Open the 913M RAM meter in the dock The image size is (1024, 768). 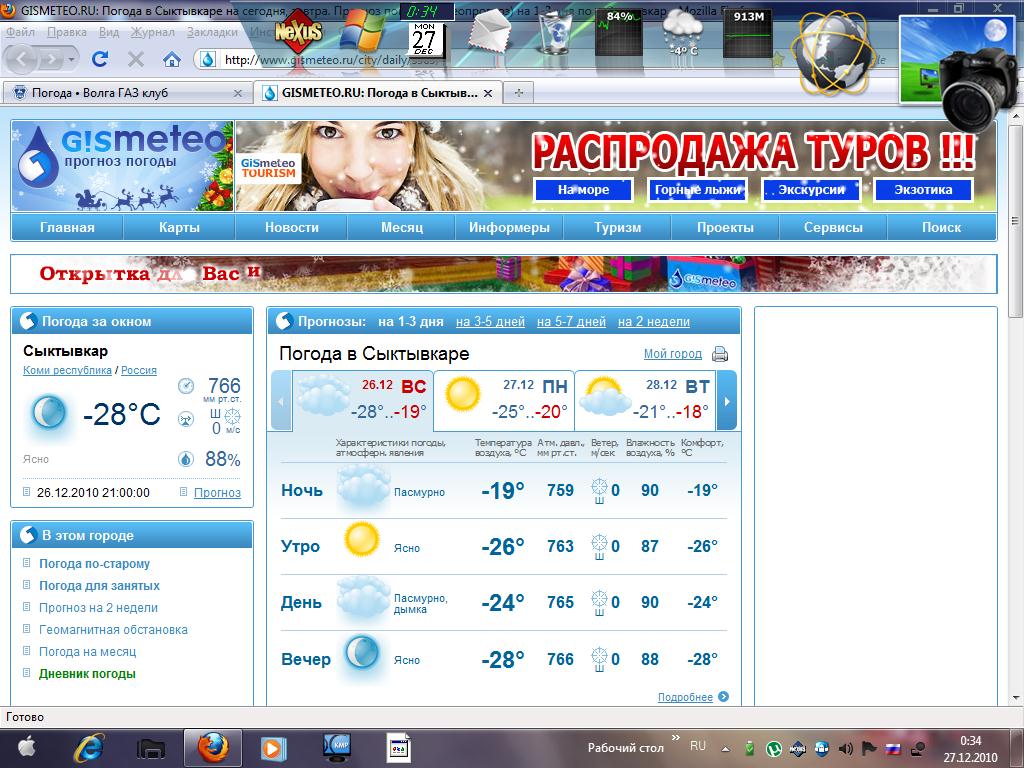(748, 33)
